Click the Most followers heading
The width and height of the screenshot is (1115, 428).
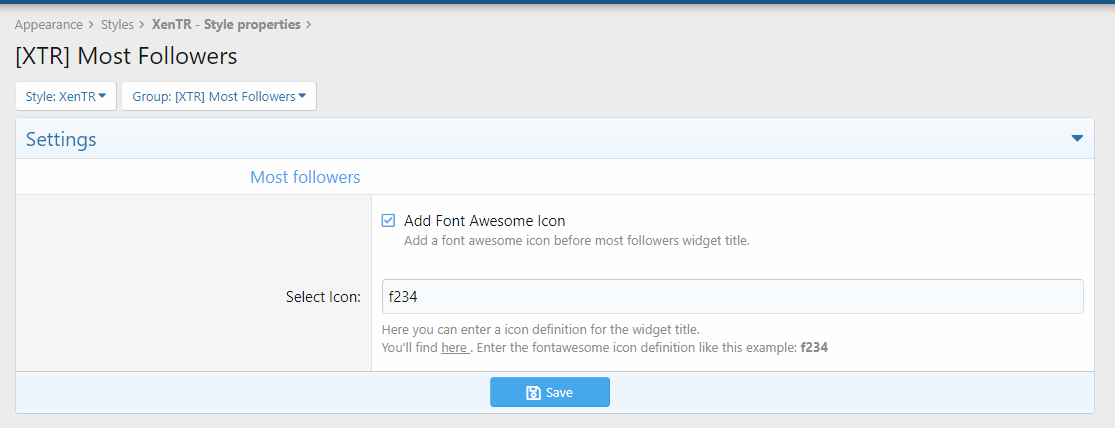pos(305,177)
